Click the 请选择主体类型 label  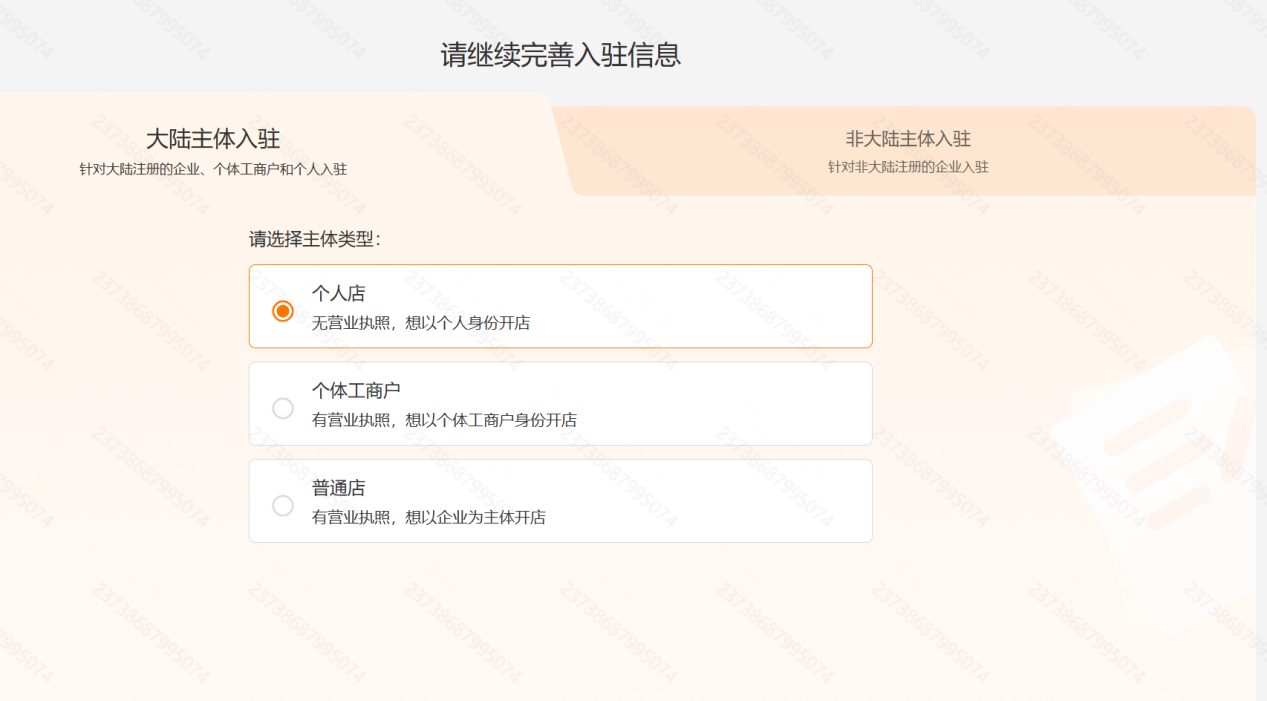(315, 240)
